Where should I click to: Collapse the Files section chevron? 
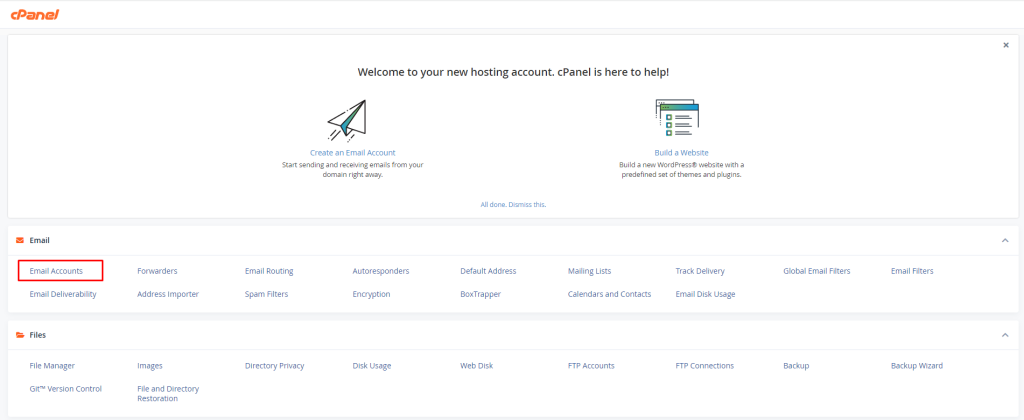[1005, 335]
